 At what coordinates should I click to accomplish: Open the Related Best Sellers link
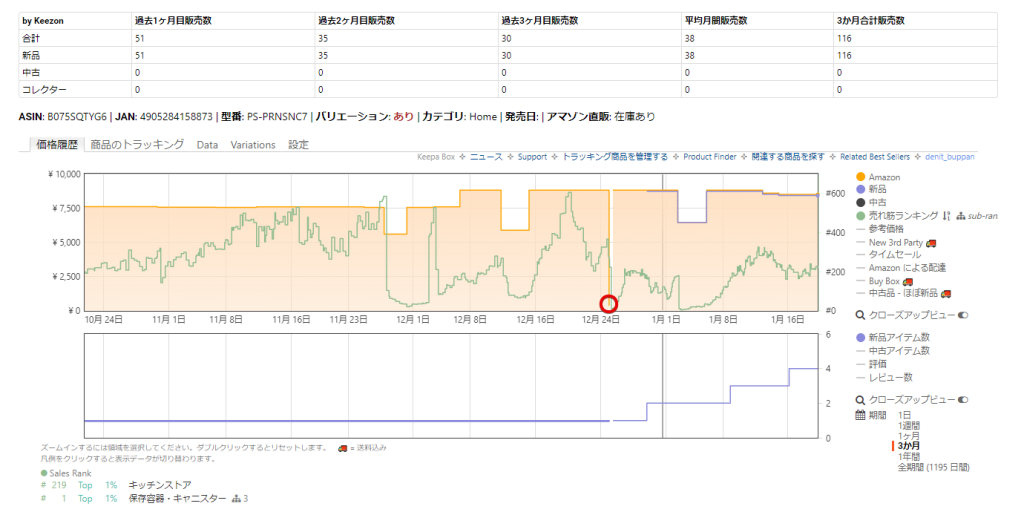877,157
